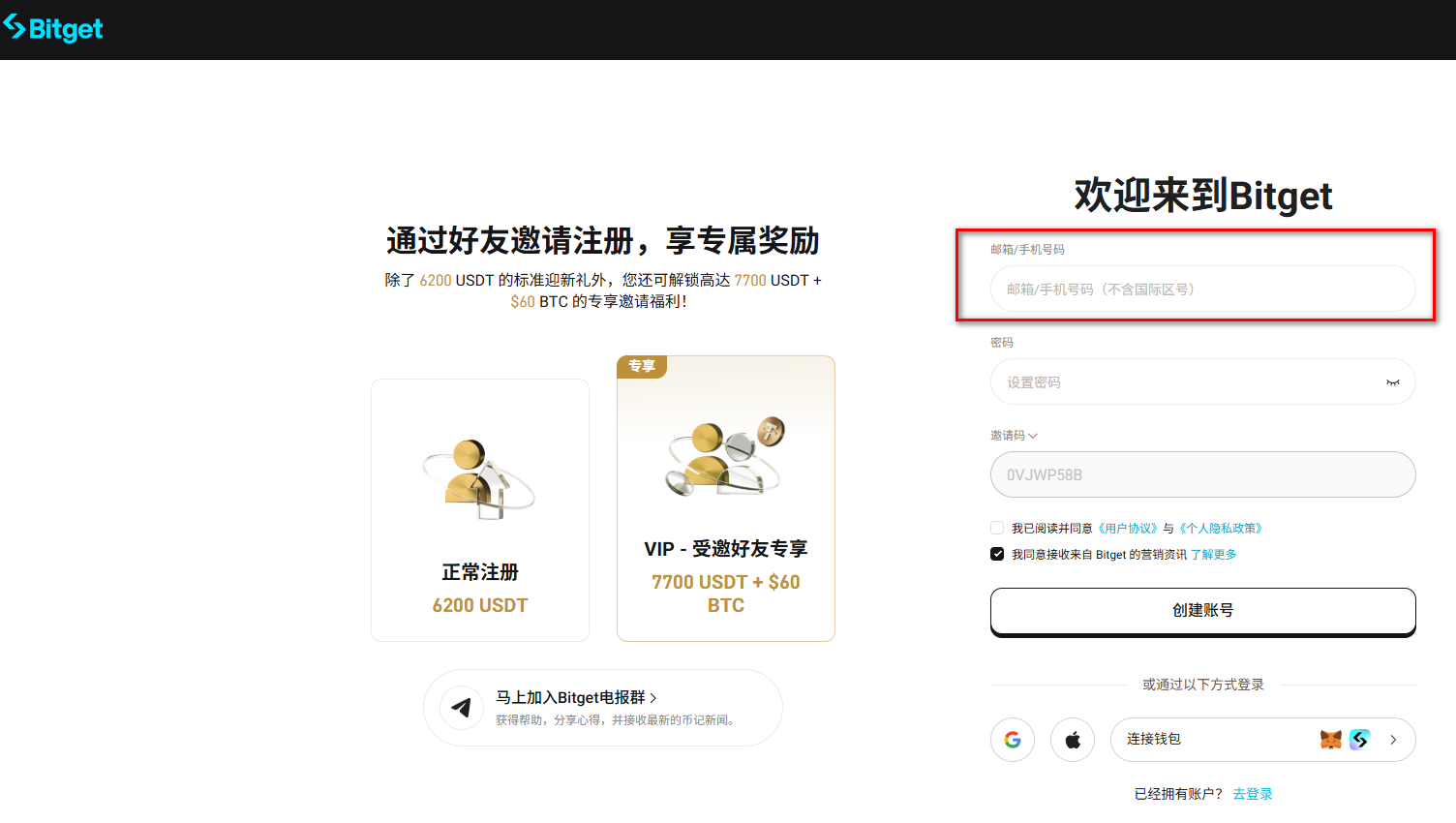Focus the 邮箱/手机号码 input field
Image resolution: width=1456 pixels, height=823 pixels.
coord(1202,289)
